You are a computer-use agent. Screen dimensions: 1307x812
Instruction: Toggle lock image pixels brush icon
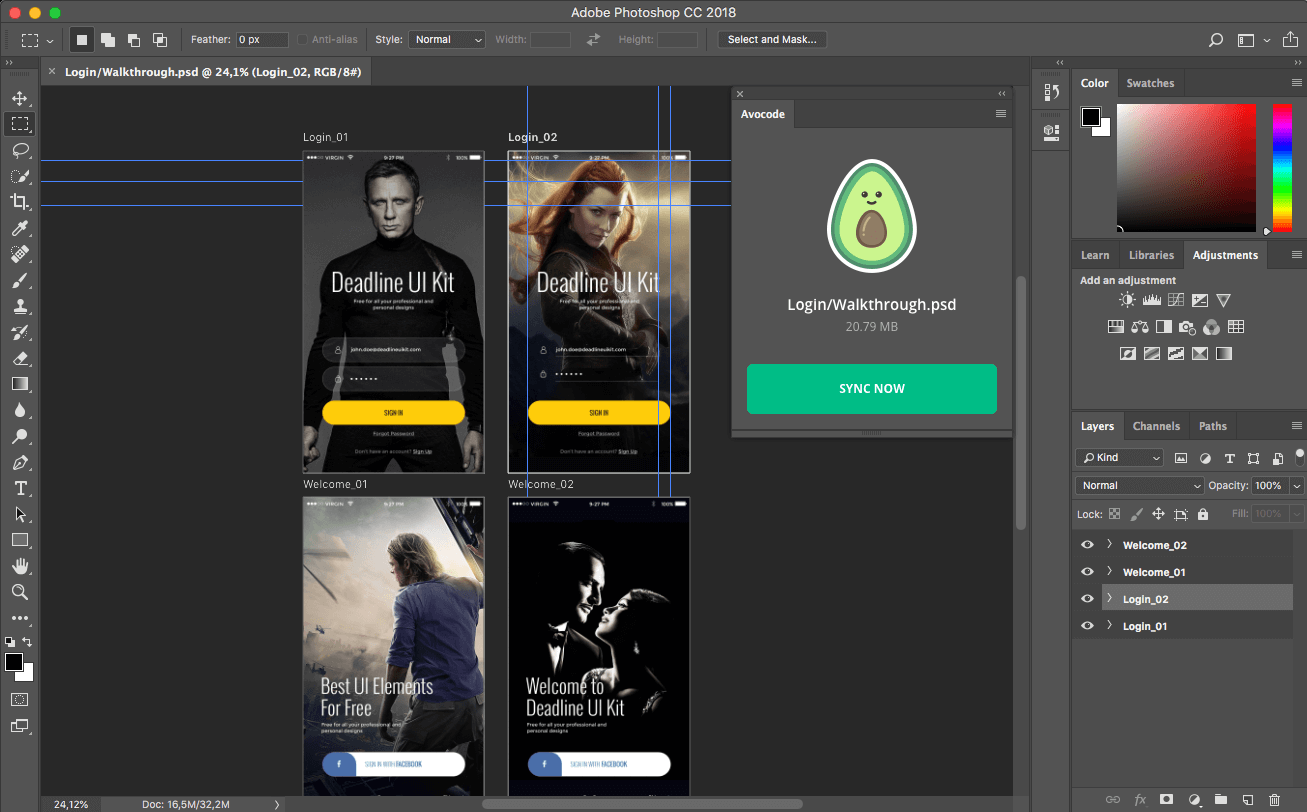(1136, 514)
